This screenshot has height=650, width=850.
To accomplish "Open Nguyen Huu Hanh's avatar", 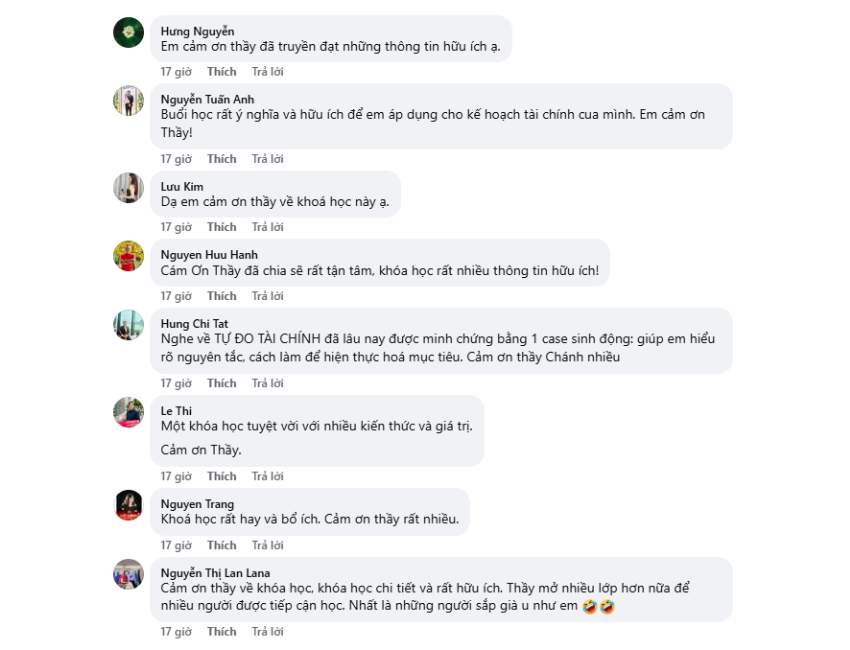I will coord(128,256).
